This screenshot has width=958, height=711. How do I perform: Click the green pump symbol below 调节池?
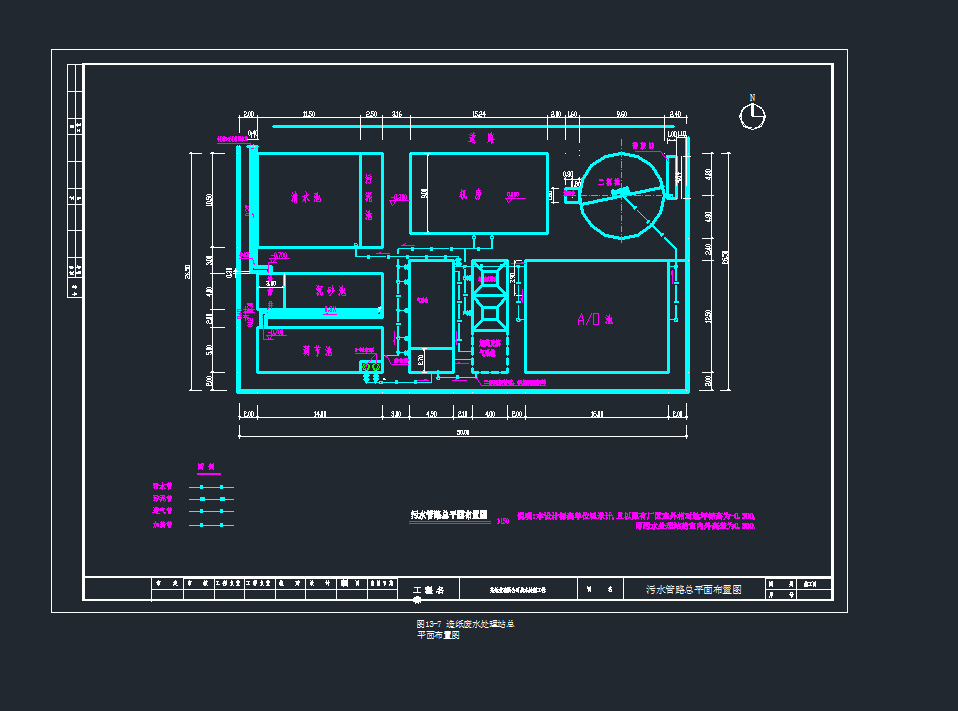click(371, 368)
